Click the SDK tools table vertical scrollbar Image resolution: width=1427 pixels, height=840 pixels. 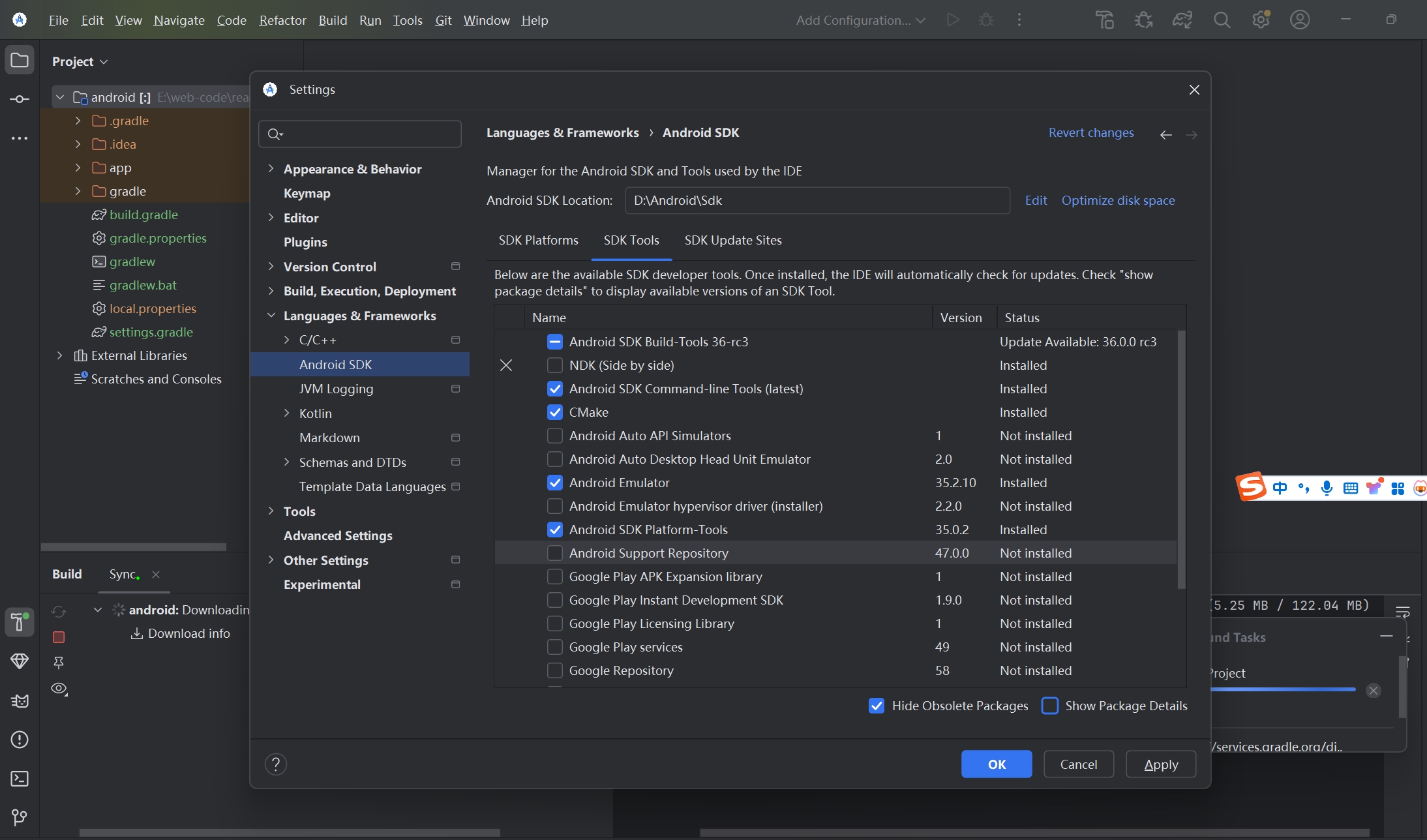1181,459
